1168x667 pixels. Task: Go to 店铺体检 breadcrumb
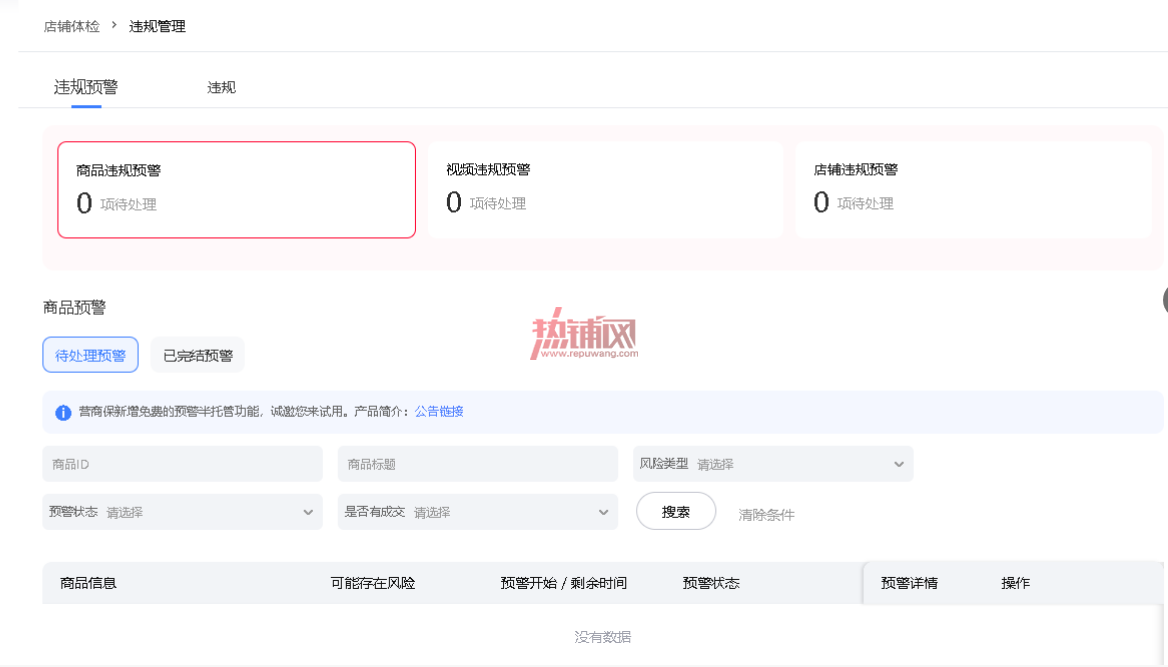pos(72,26)
